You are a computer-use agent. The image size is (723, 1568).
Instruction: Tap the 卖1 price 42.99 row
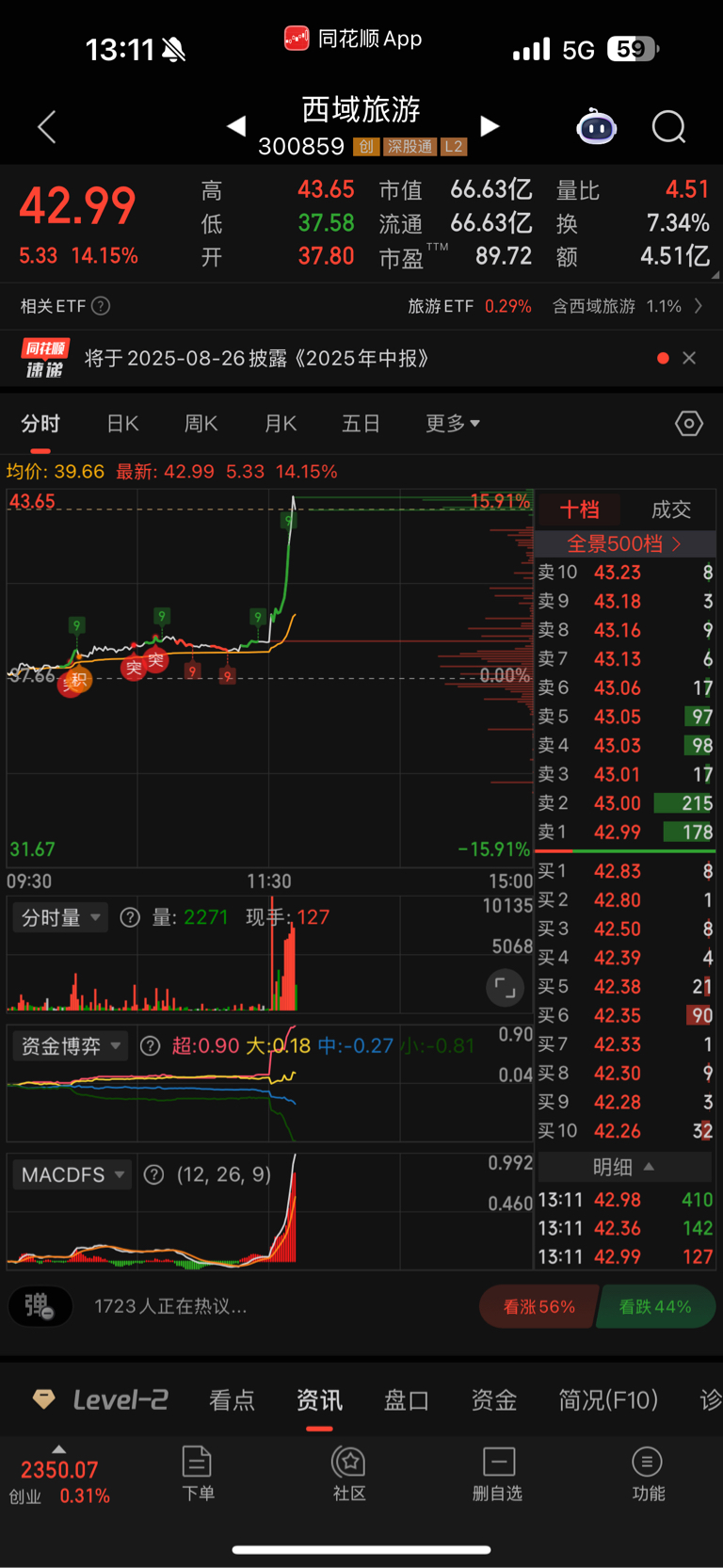[625, 832]
